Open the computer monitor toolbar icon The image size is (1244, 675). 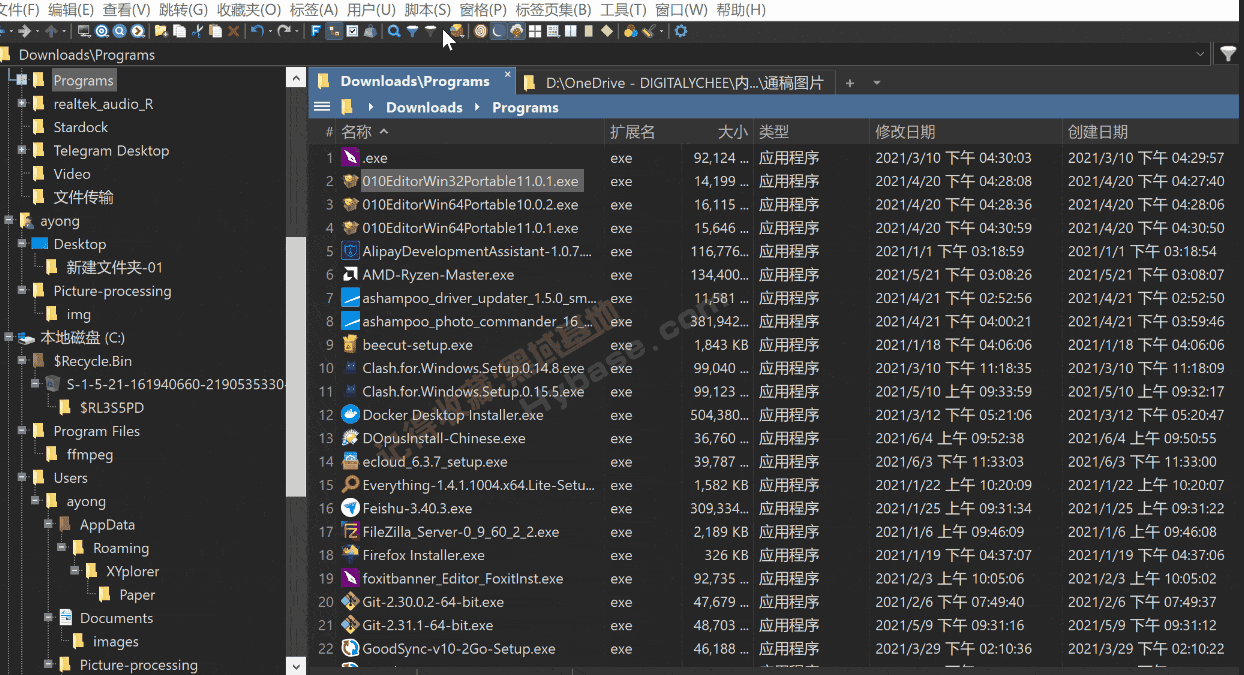click(x=84, y=31)
